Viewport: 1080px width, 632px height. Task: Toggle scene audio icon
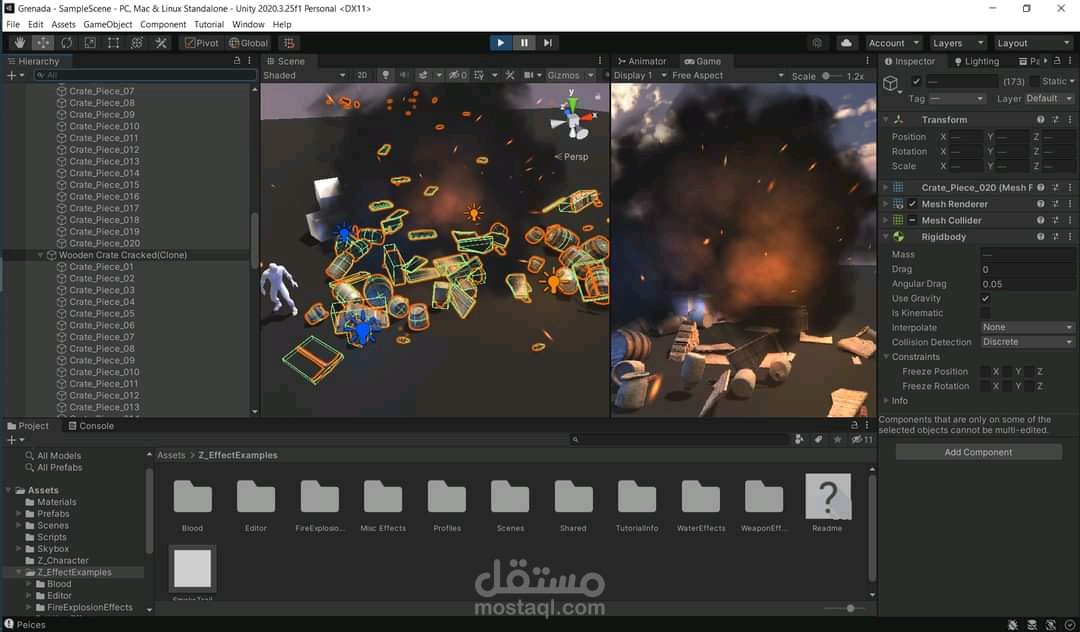[x=404, y=75]
